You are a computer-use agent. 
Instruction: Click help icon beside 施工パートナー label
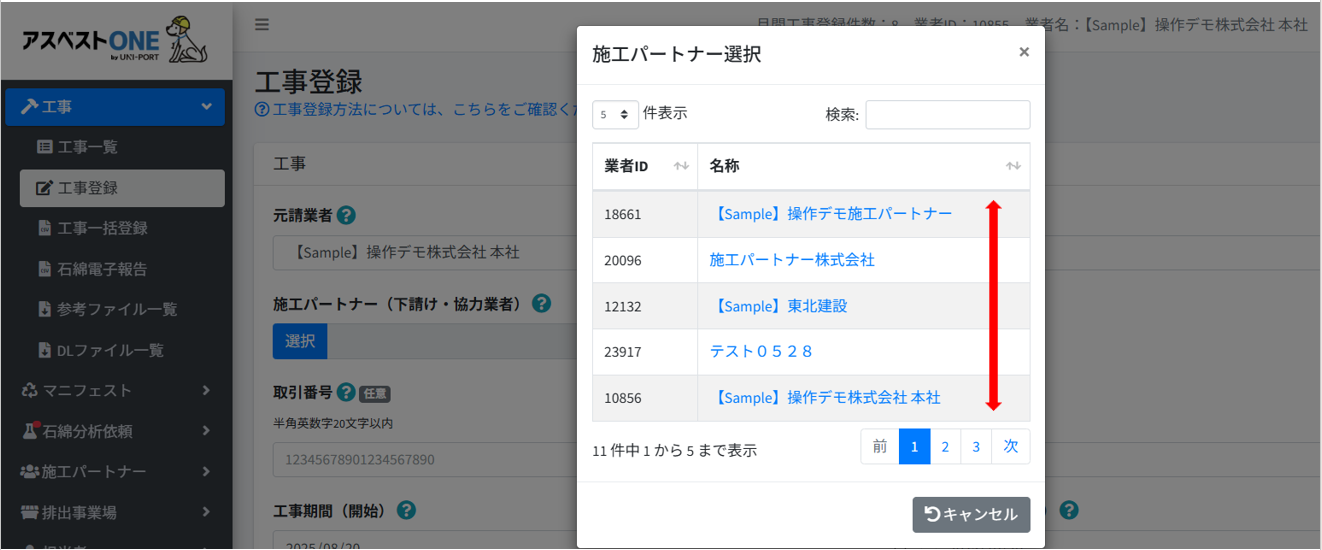[541, 303]
